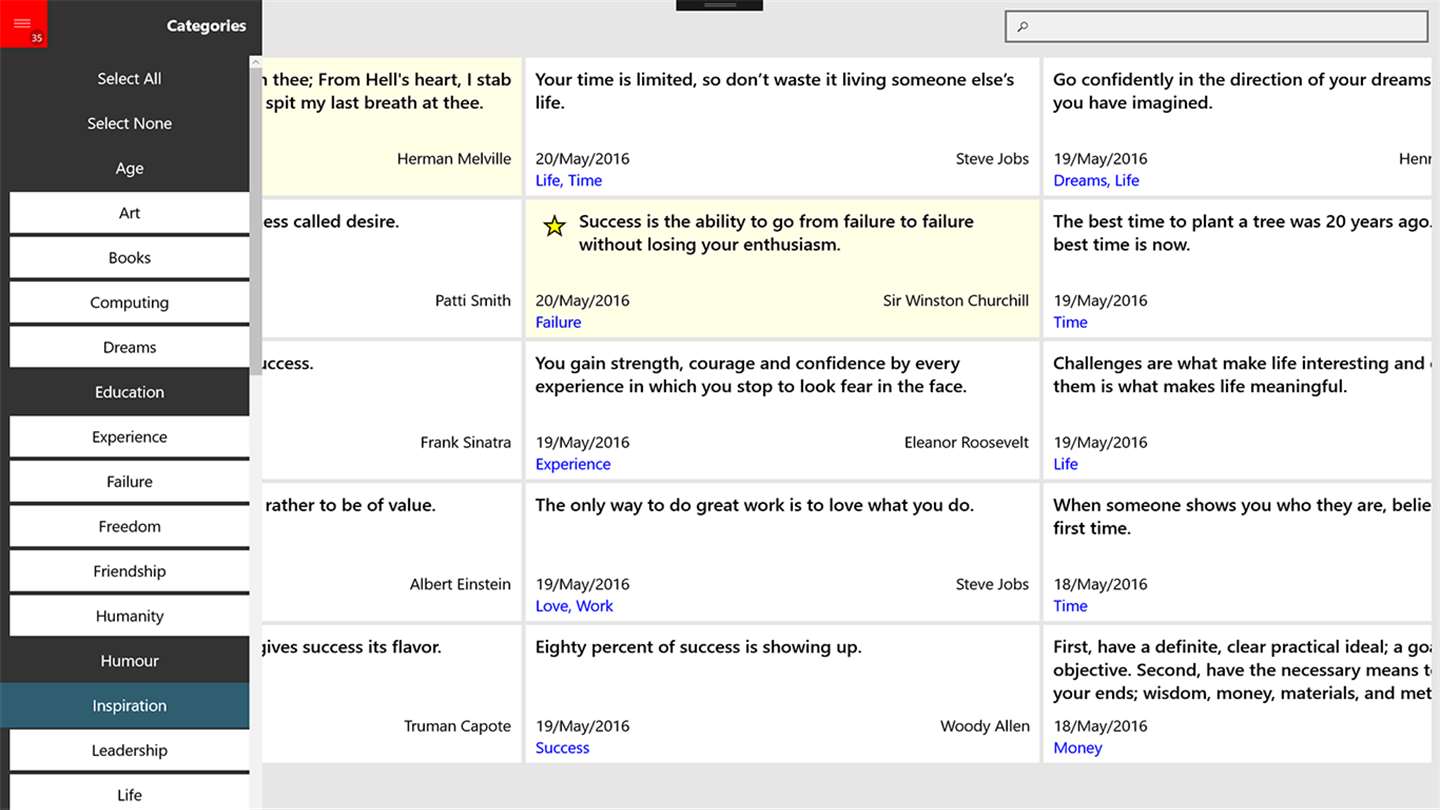Click the yellow star favorite icon
The width and height of the screenshot is (1440, 810).
point(554,227)
